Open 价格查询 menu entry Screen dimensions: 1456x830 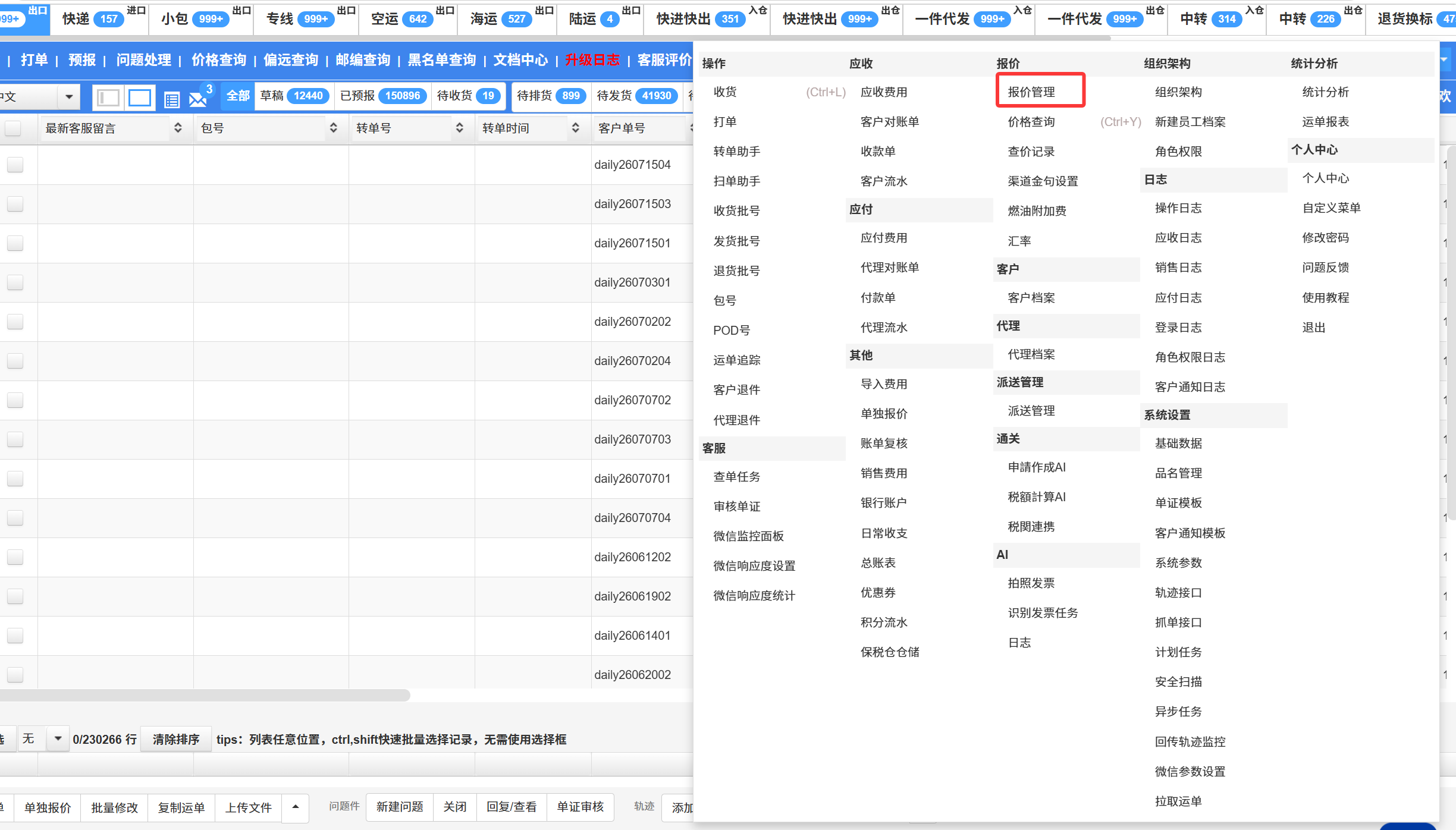click(x=1031, y=122)
